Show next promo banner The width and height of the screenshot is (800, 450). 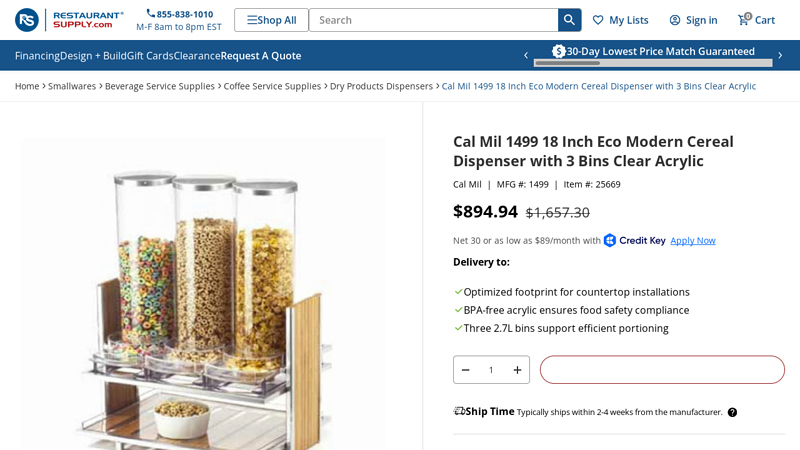point(780,56)
